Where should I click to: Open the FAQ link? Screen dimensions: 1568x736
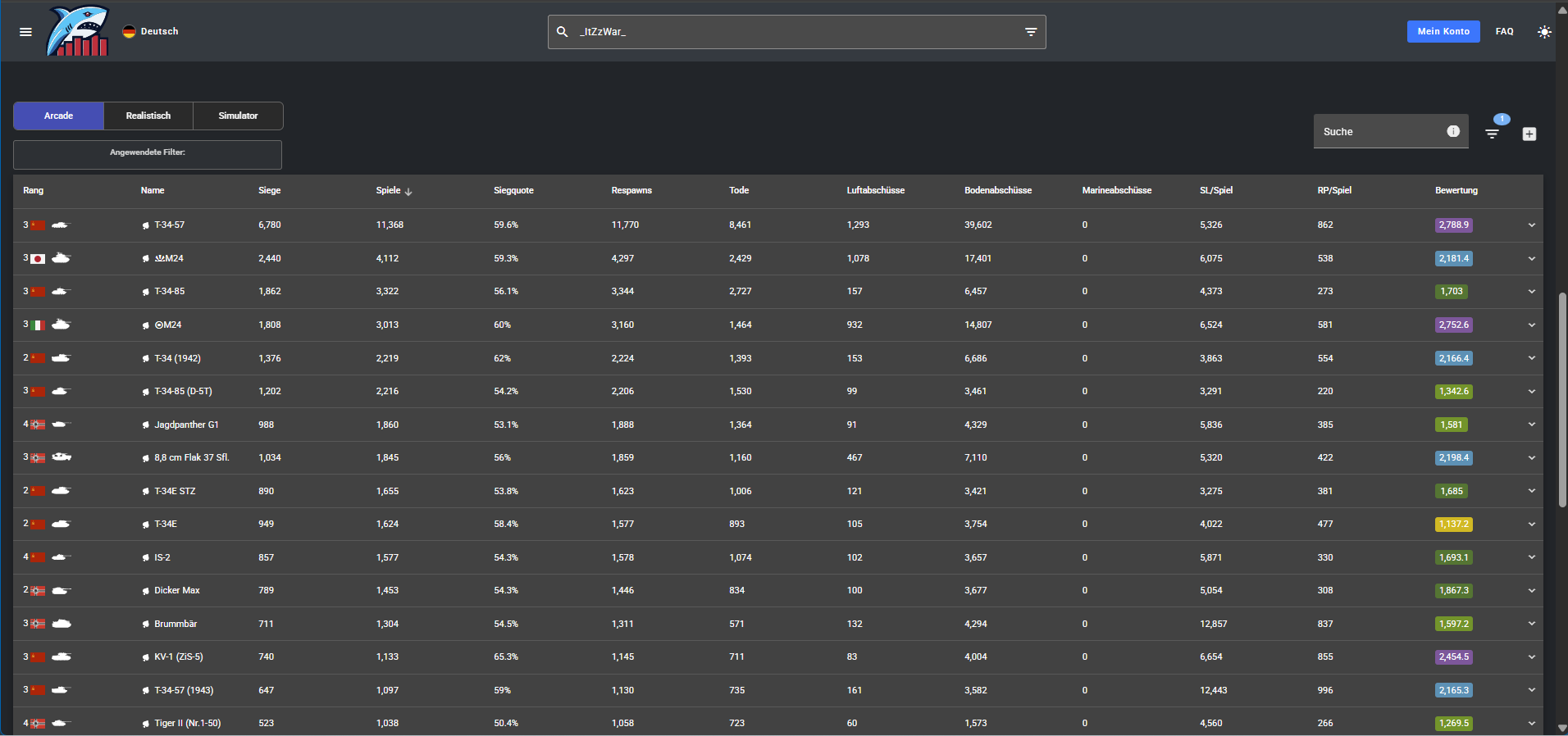1504,32
